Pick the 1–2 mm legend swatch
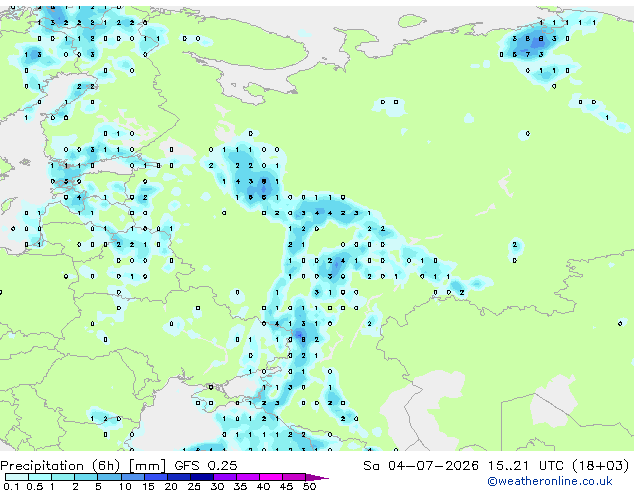634x490 pixels. click(63, 477)
